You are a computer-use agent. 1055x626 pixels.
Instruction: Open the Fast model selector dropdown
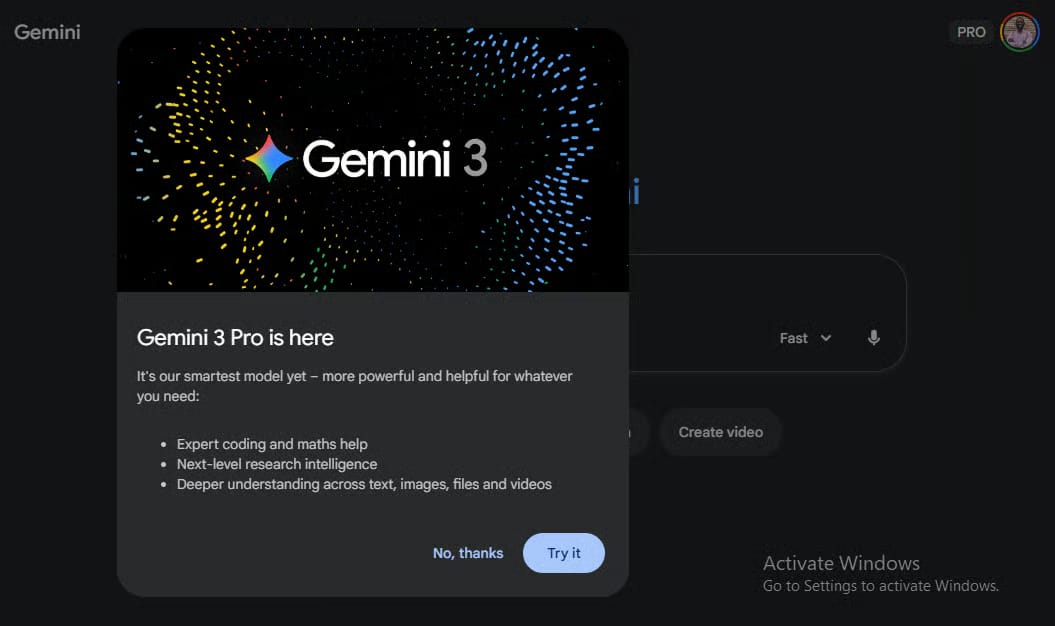806,338
